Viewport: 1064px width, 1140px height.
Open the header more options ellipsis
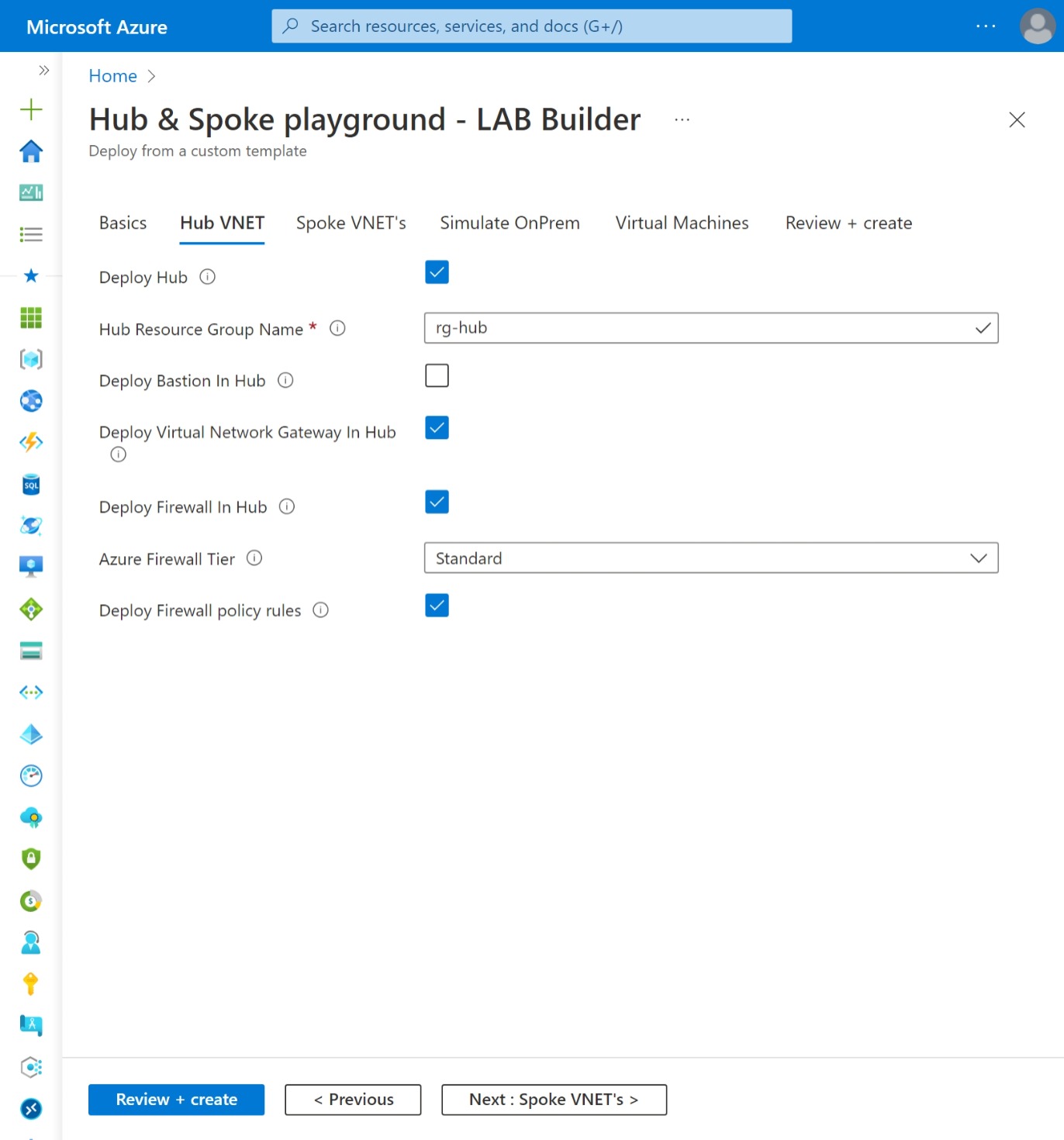pos(986,26)
